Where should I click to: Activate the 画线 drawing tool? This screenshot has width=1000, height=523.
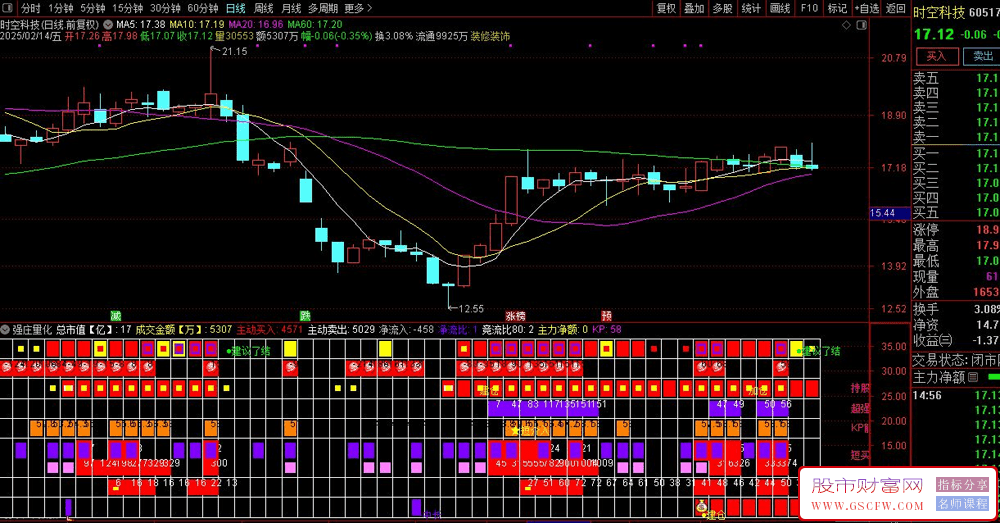780,8
